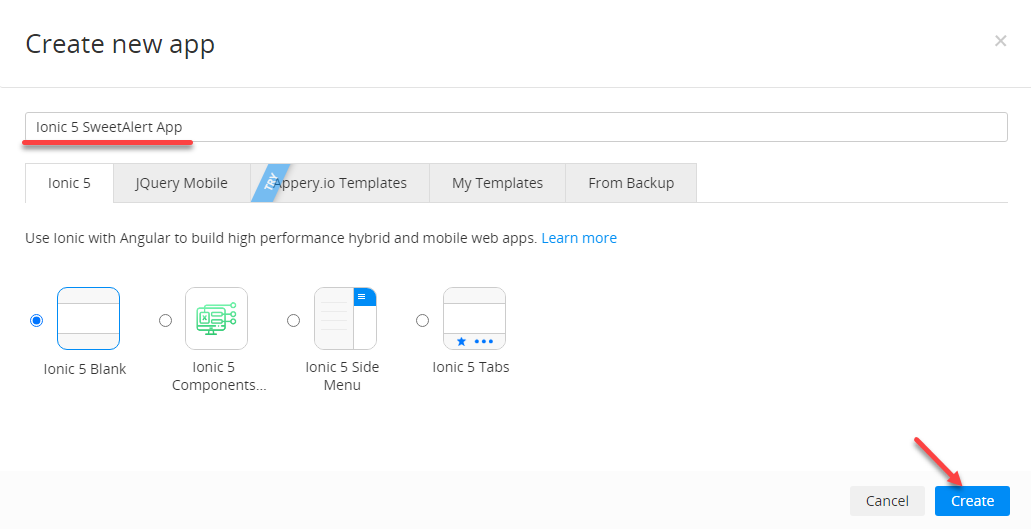Click the Ionic 5 Side Menu icon
Viewport: 1031px width, 529px height.
click(345, 319)
